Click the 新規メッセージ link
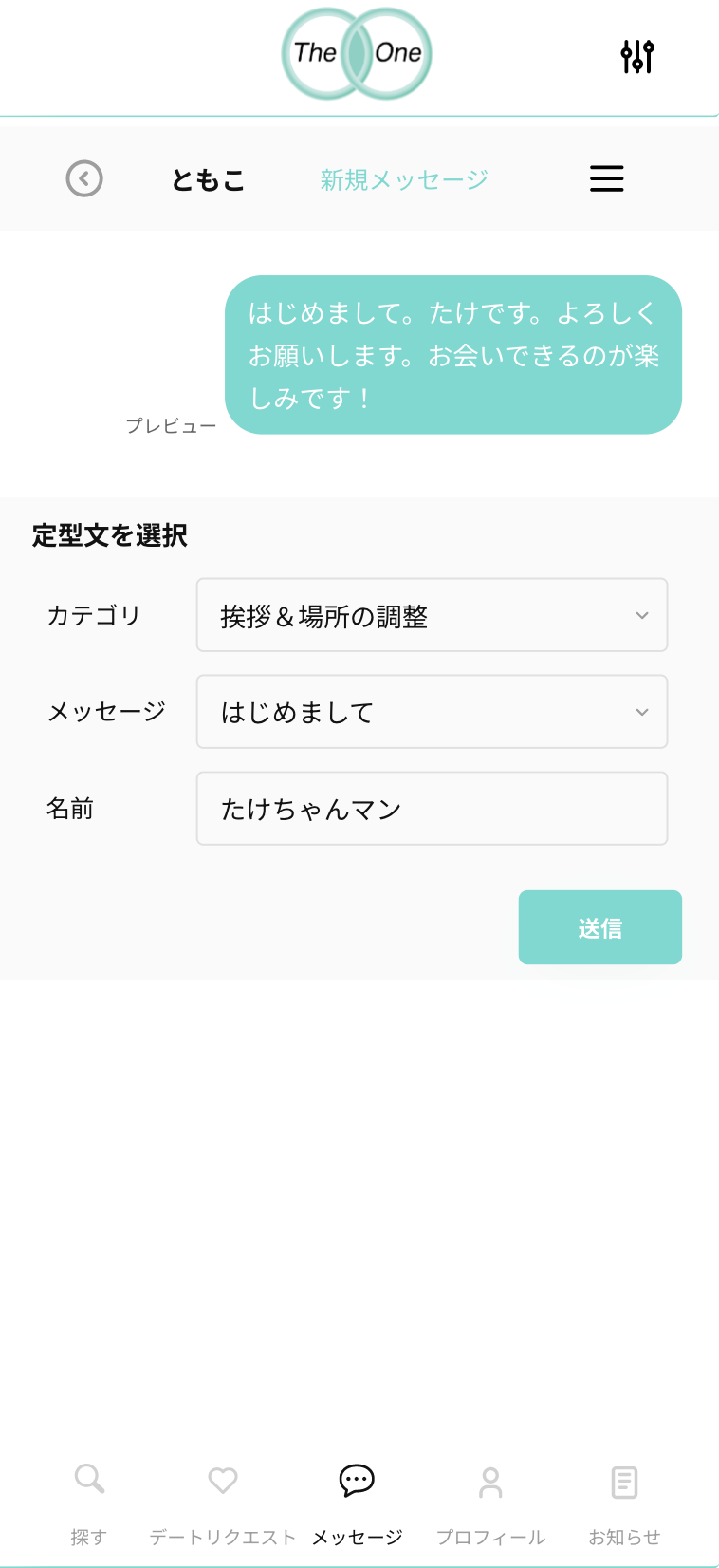The height and width of the screenshot is (1568, 719). tap(404, 179)
